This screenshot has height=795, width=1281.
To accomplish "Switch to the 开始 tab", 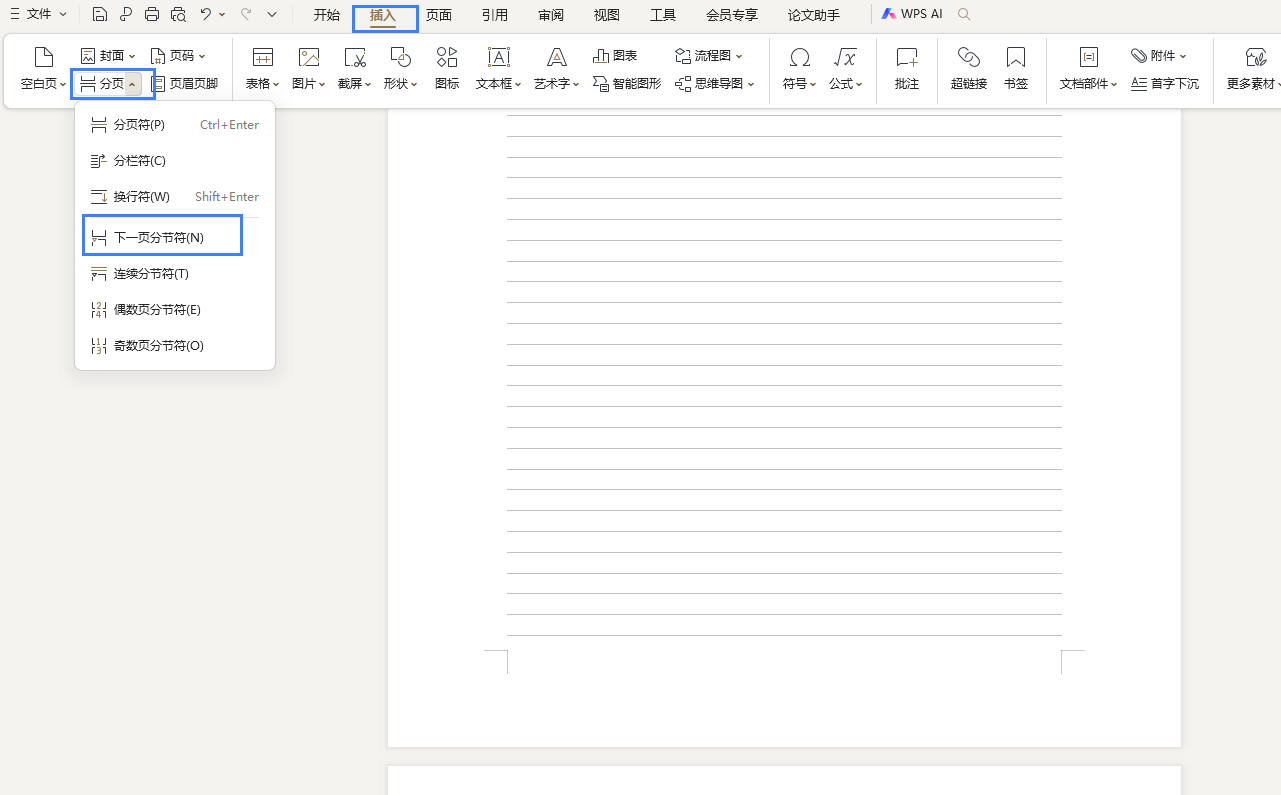I will point(327,15).
